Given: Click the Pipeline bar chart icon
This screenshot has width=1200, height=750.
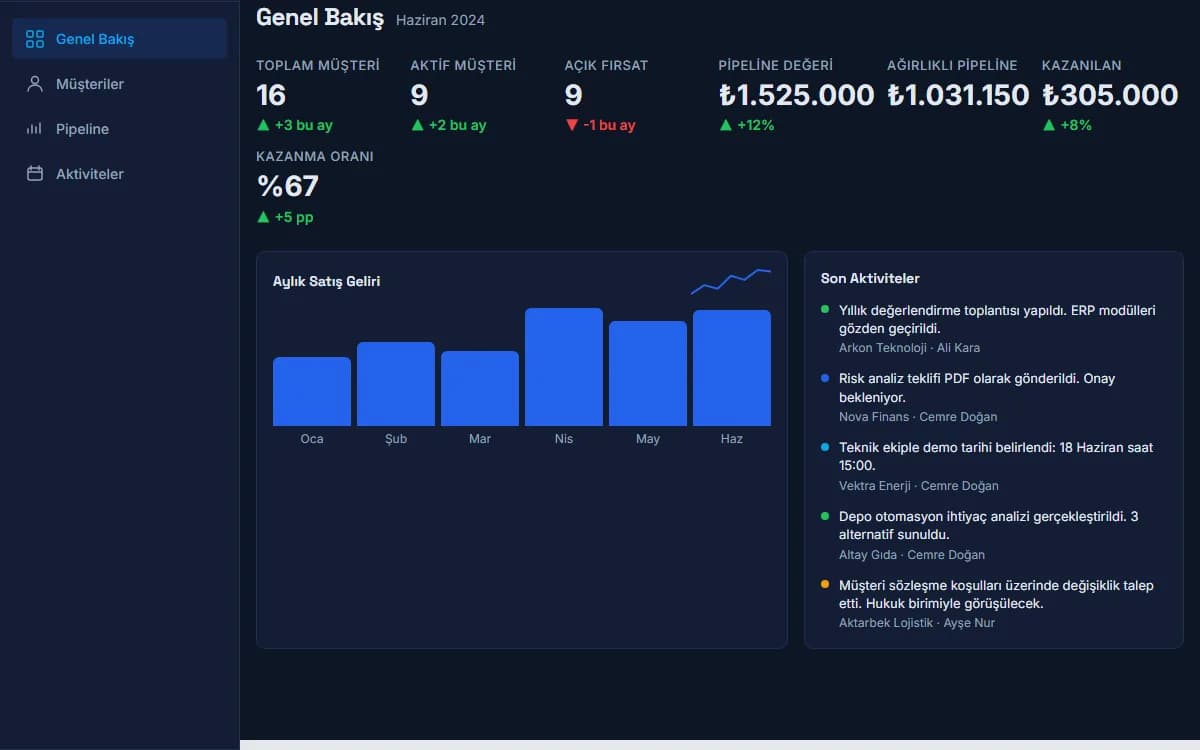Looking at the screenshot, I should point(35,129).
